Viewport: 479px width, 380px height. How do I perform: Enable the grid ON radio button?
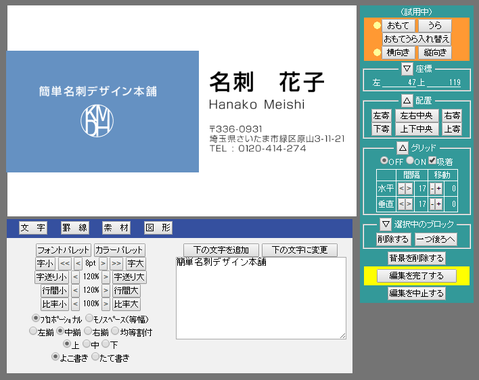(x=410, y=161)
